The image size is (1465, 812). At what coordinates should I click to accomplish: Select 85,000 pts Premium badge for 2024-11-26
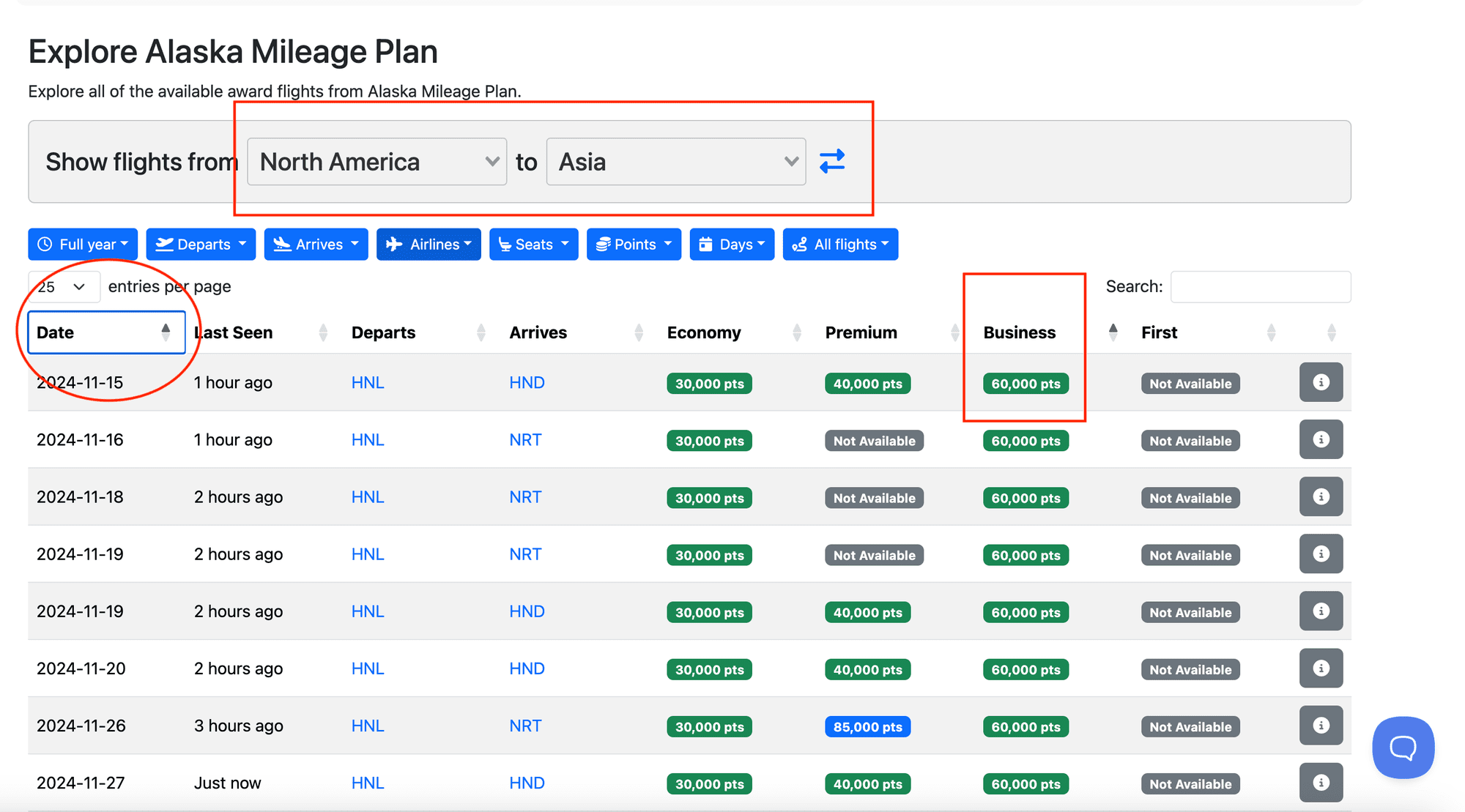867,727
